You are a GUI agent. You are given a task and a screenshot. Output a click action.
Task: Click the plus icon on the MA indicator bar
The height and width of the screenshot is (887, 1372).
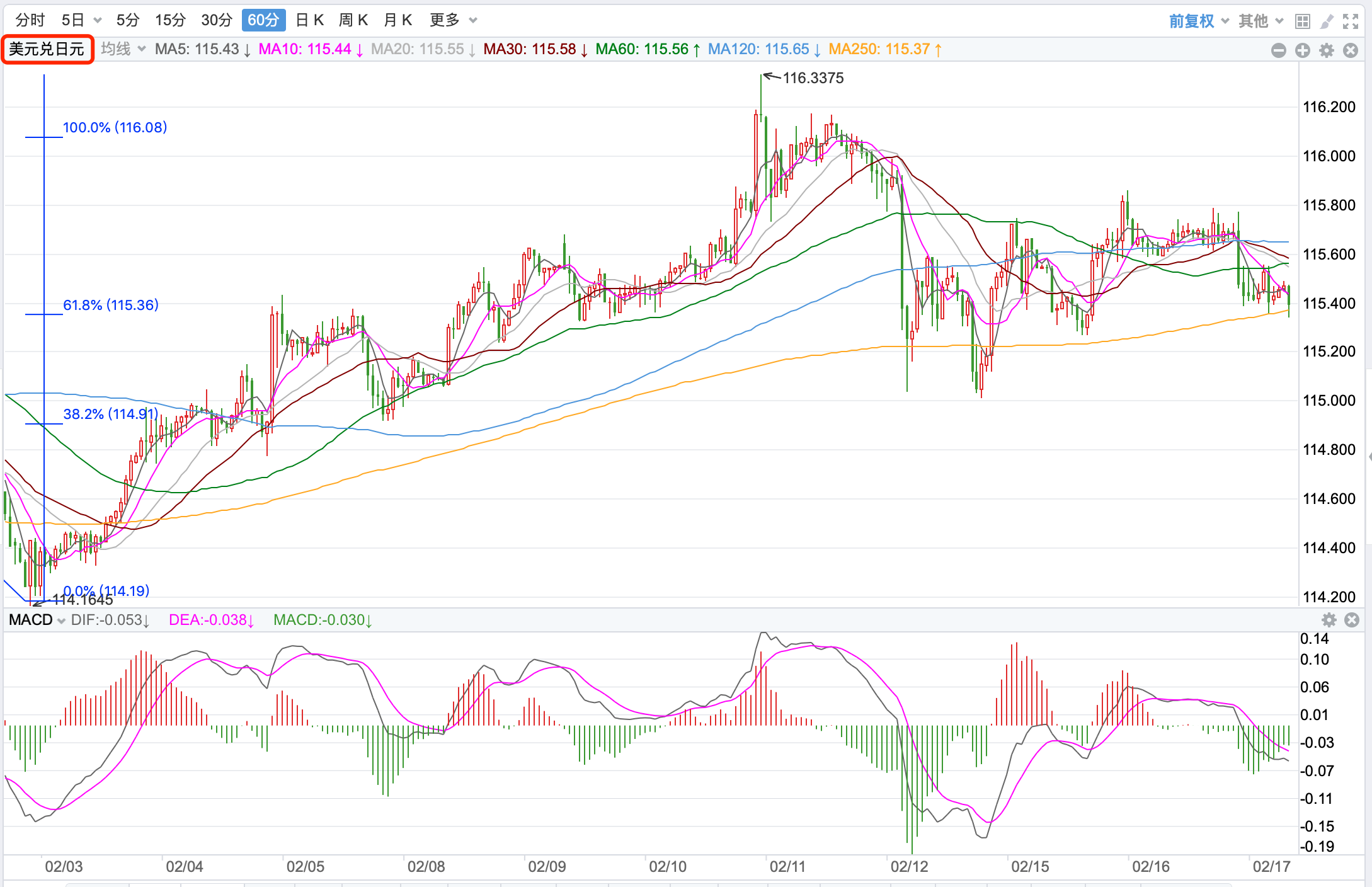(1302, 50)
